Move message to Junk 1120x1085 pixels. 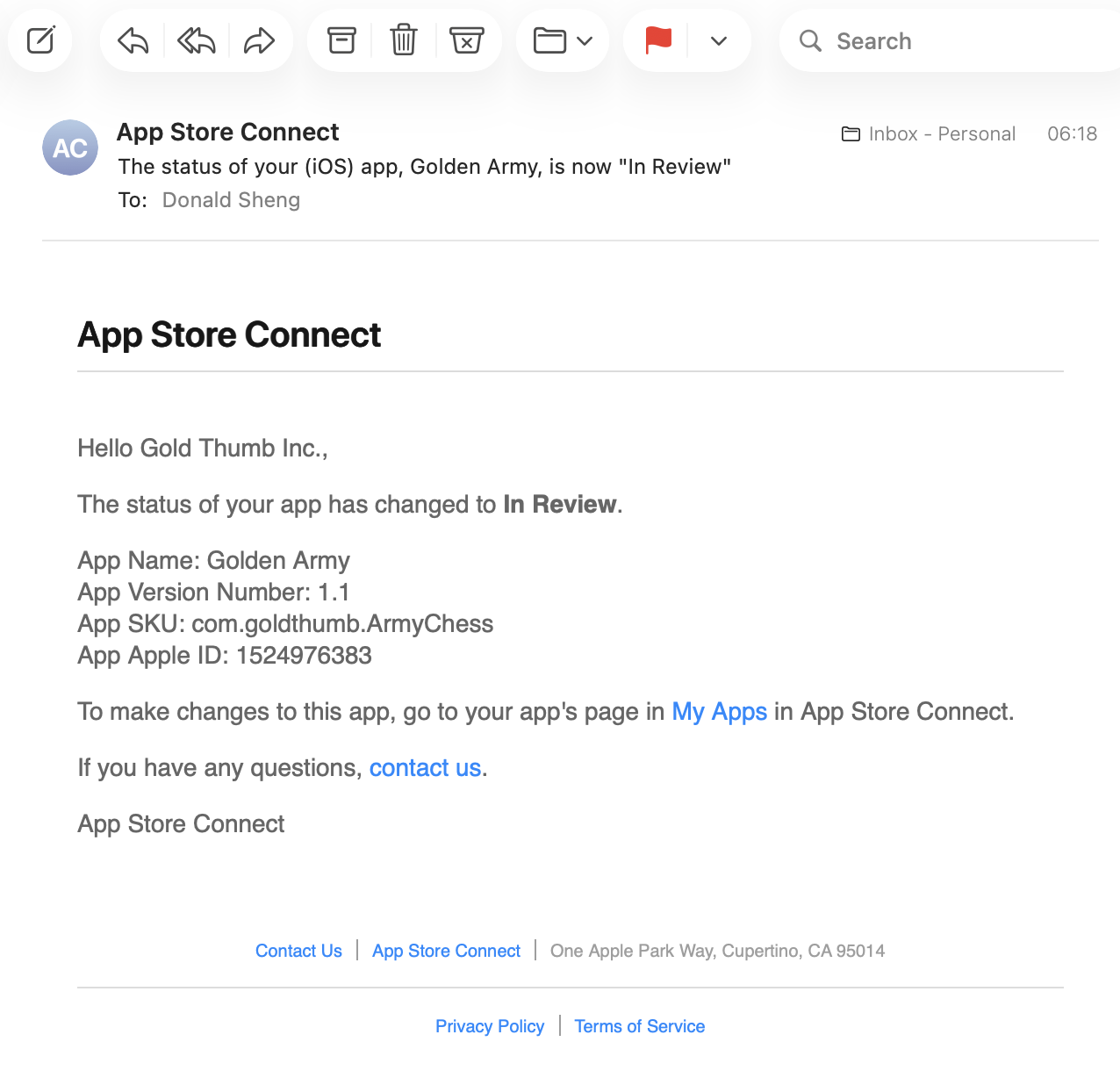467,40
